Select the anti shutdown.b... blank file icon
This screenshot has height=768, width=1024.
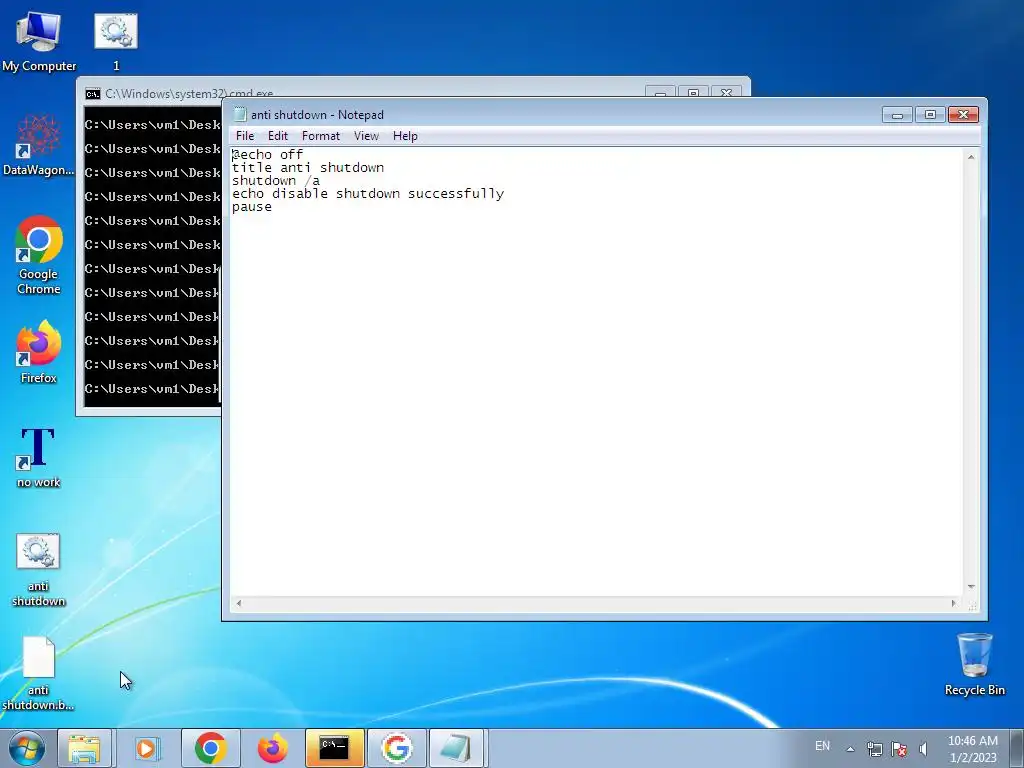(39, 673)
